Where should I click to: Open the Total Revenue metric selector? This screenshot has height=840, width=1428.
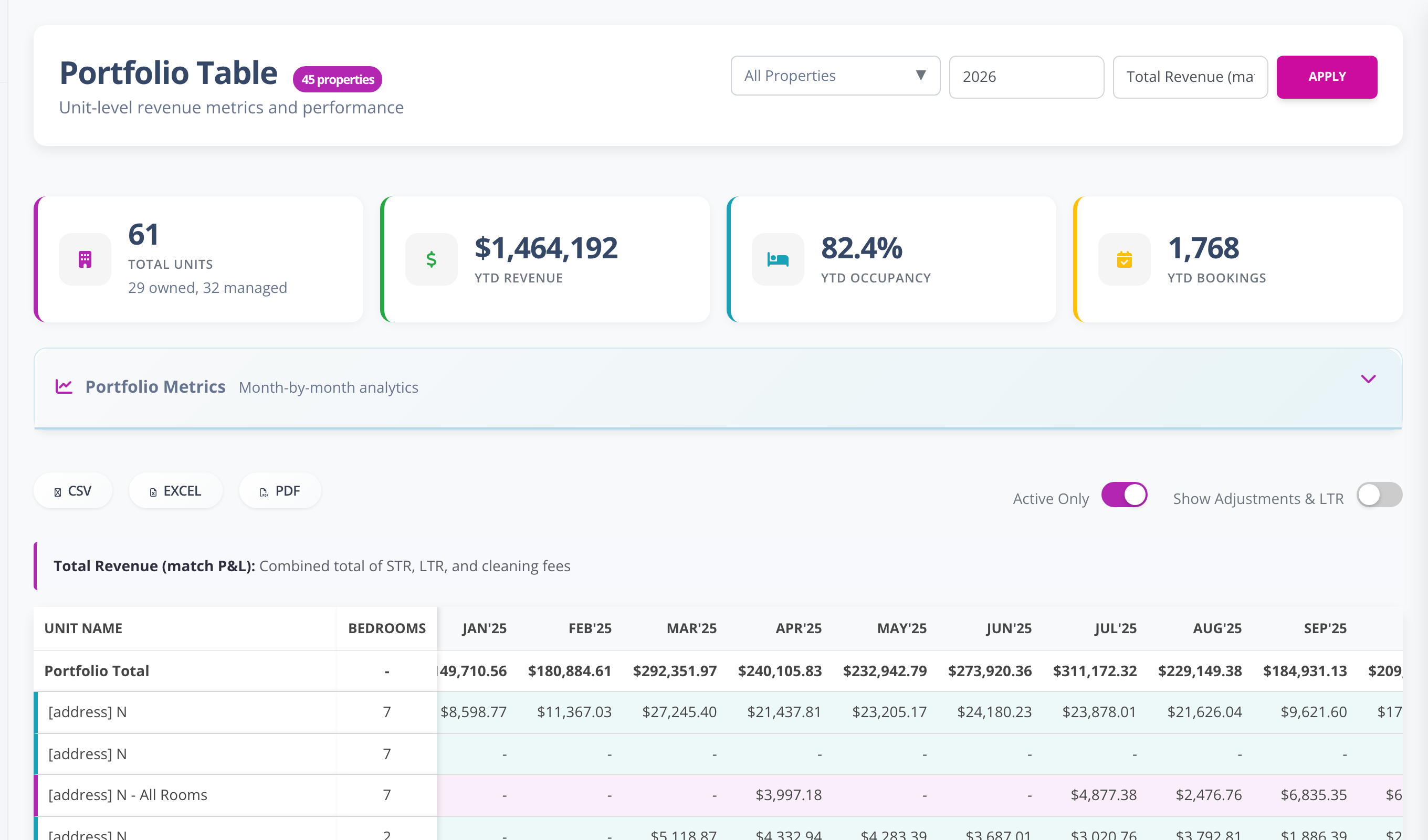[x=1190, y=77]
